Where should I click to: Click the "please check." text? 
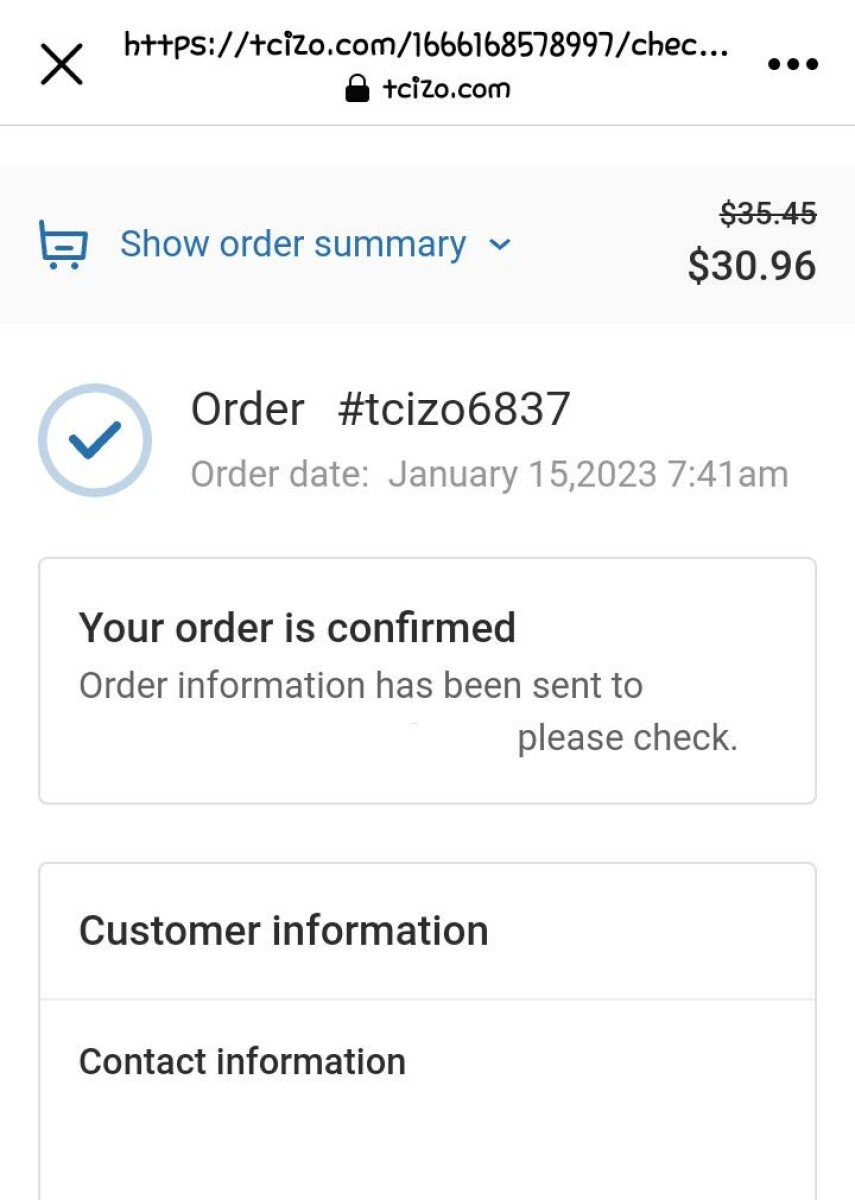tap(627, 738)
